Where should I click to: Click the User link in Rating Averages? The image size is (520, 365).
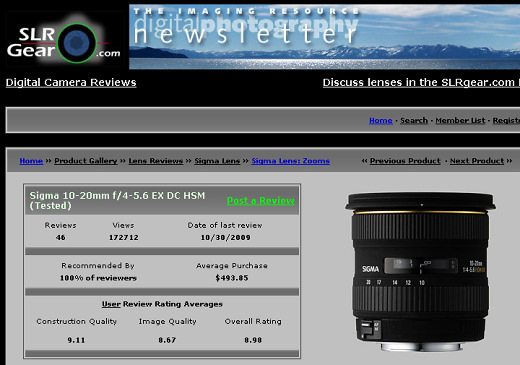click(111, 304)
